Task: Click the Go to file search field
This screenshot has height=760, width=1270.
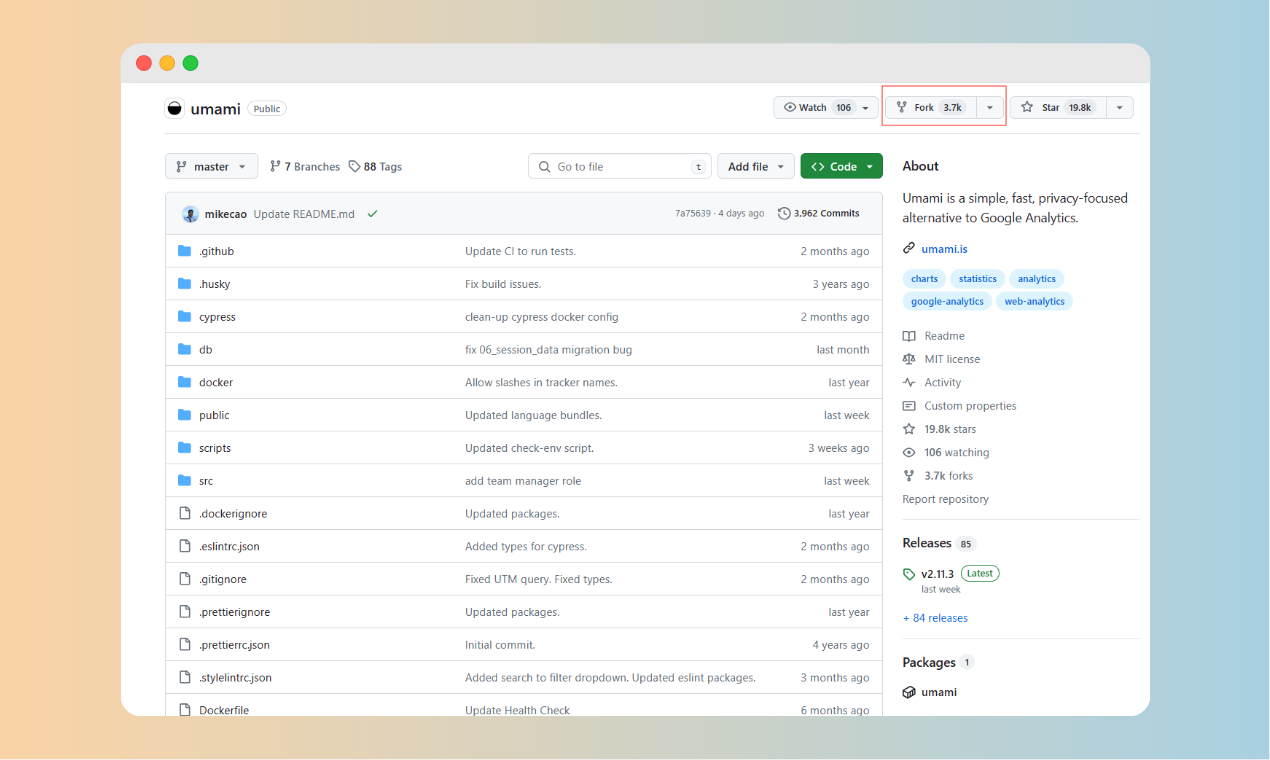Action: [x=619, y=167]
